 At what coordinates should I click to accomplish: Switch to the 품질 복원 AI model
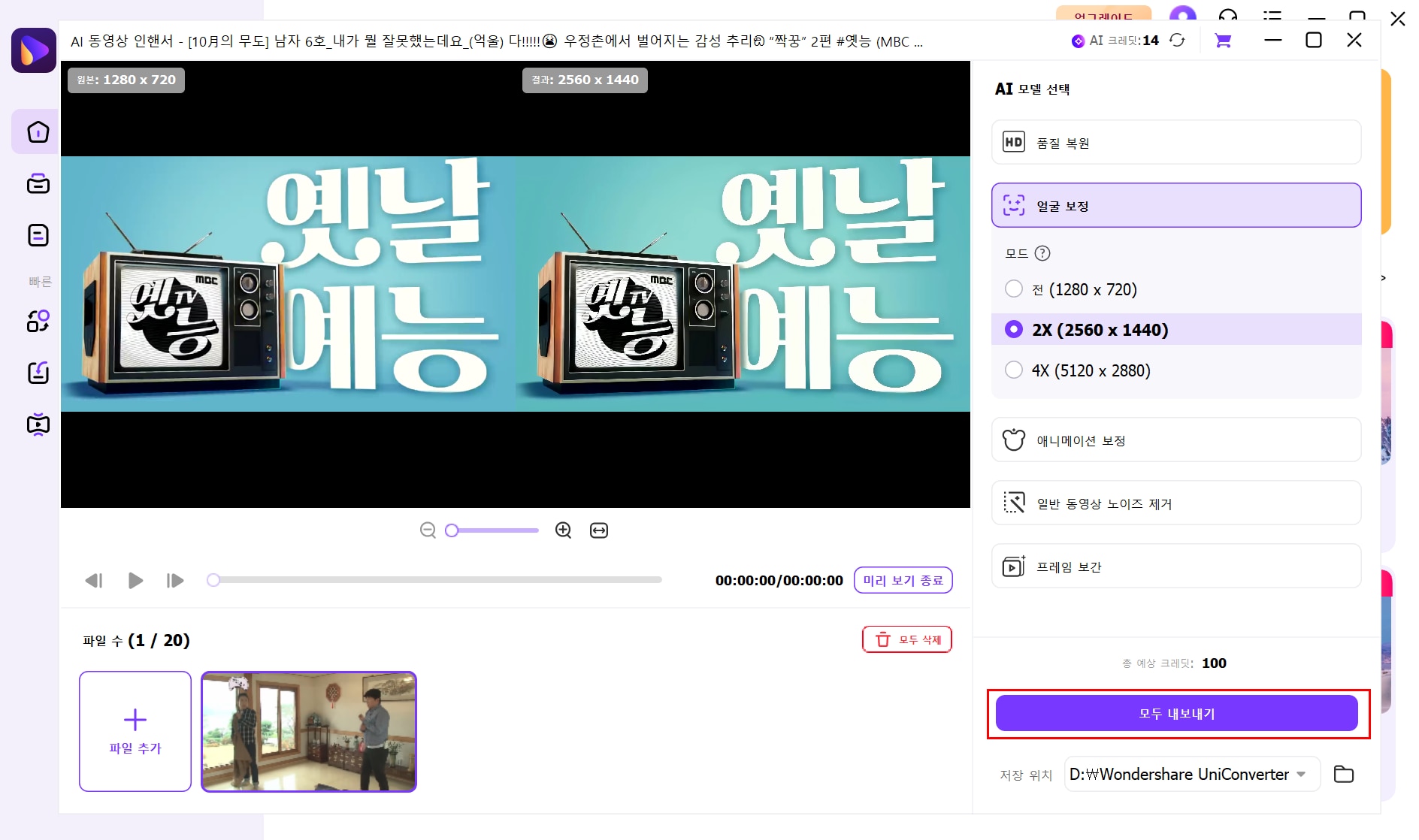[1175, 142]
